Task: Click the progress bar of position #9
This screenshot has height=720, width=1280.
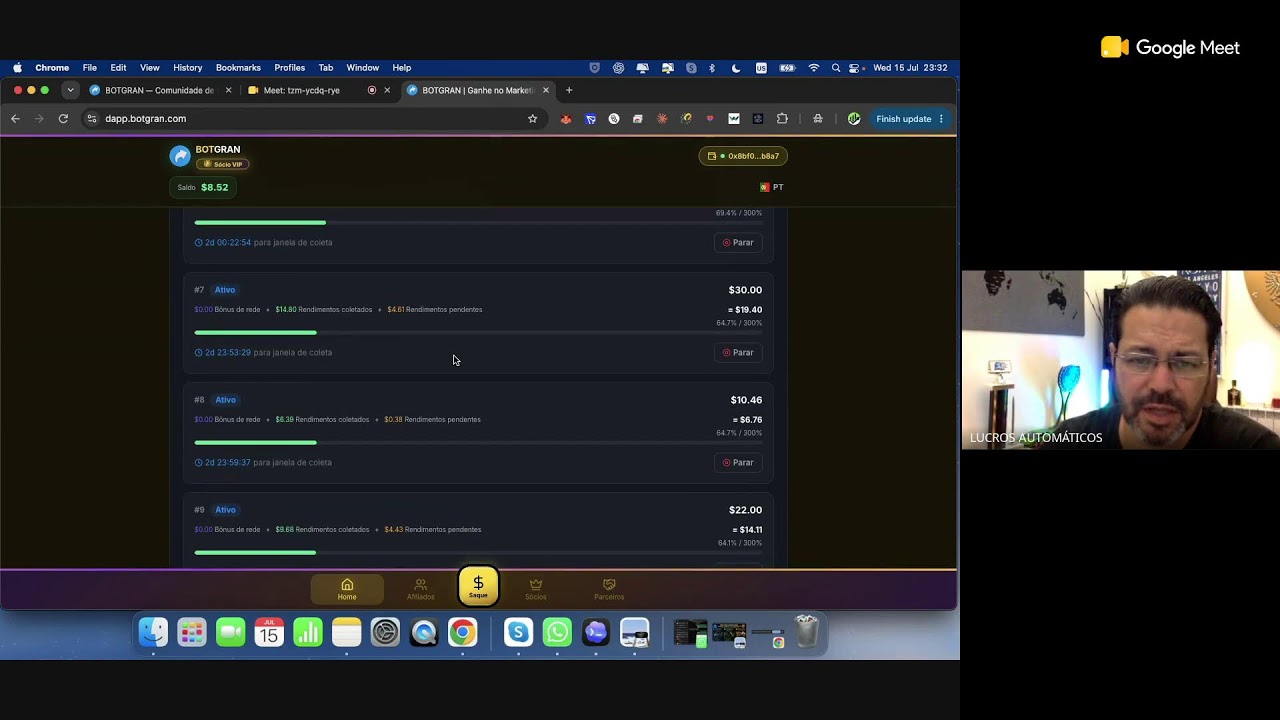Action: coord(478,552)
